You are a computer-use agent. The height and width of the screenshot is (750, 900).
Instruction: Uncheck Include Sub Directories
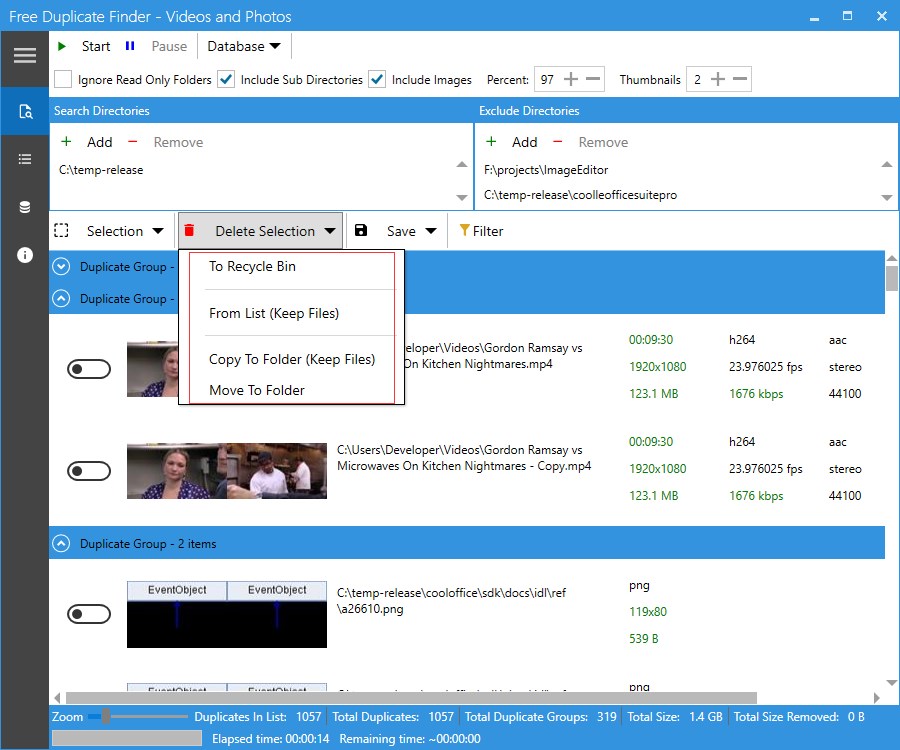[x=226, y=79]
